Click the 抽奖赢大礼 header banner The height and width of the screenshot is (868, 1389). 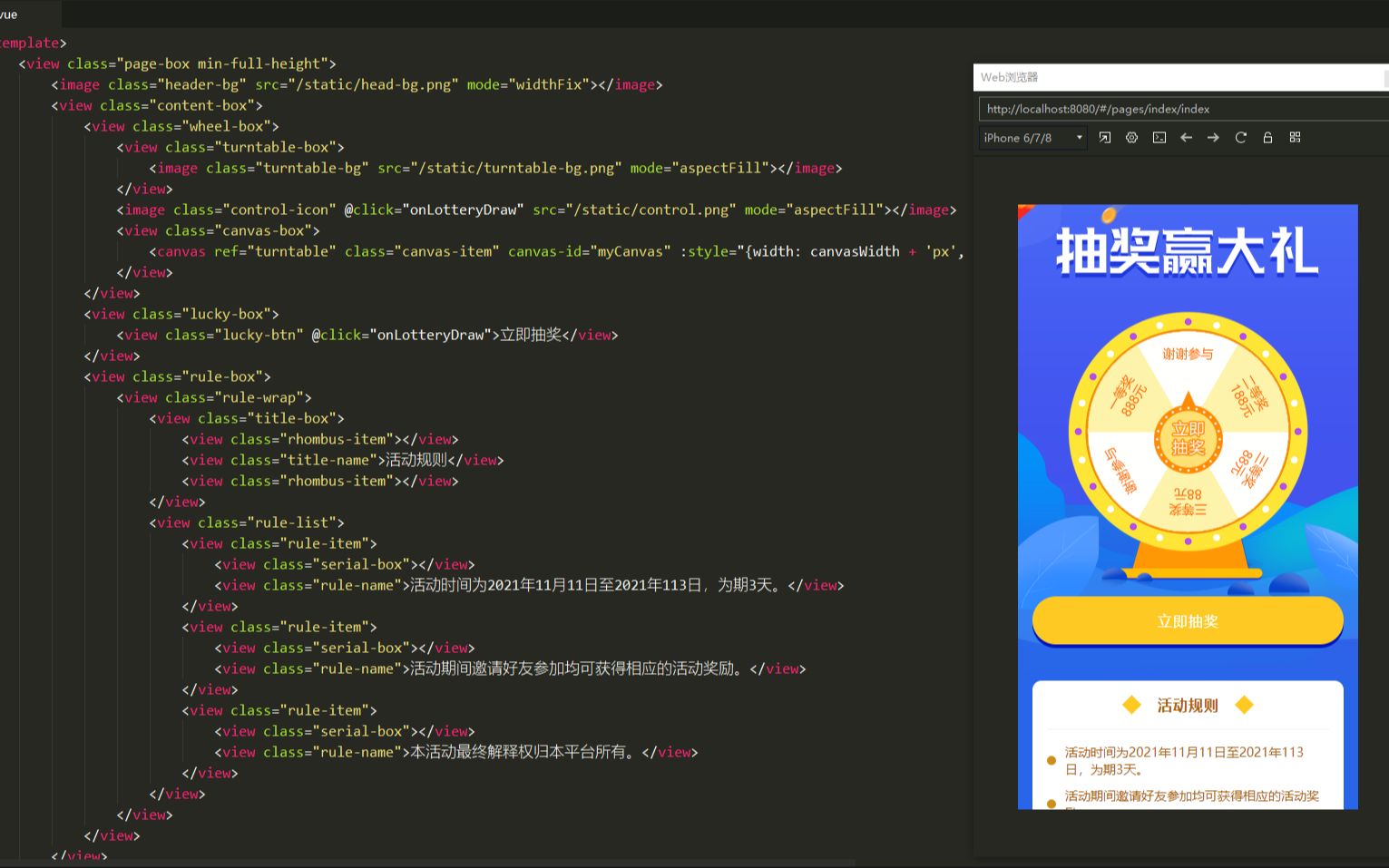(x=1187, y=251)
